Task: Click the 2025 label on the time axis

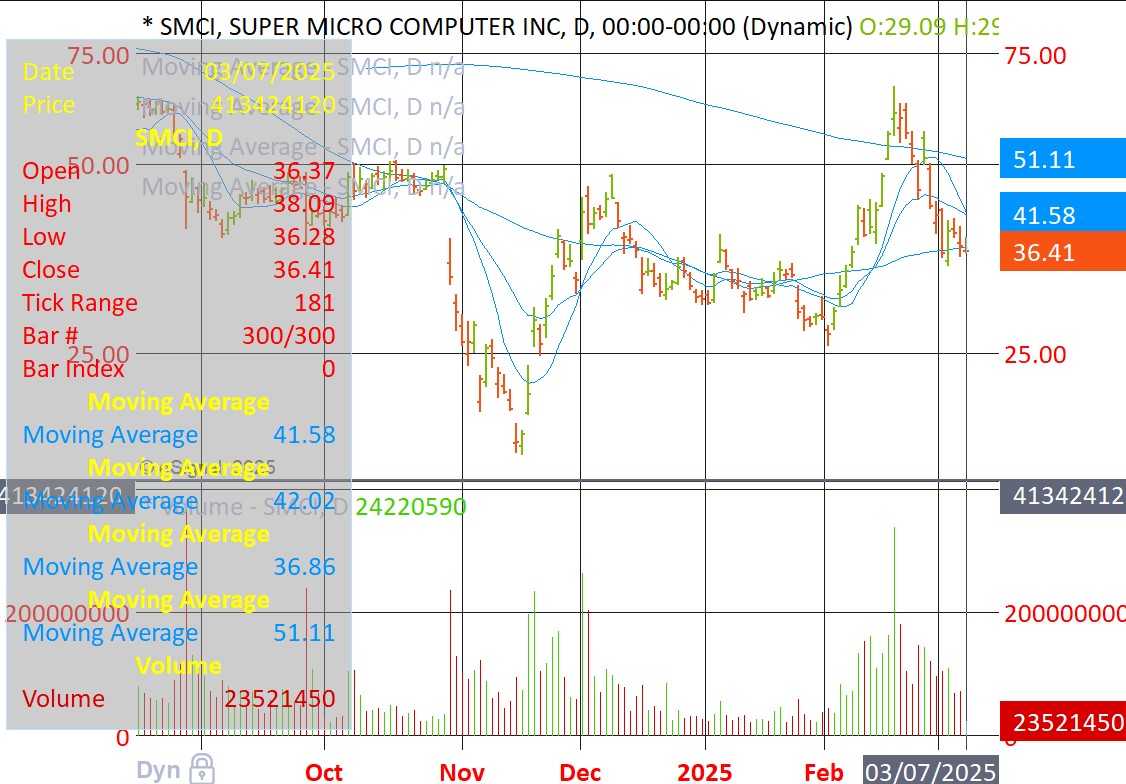Action: [x=704, y=772]
